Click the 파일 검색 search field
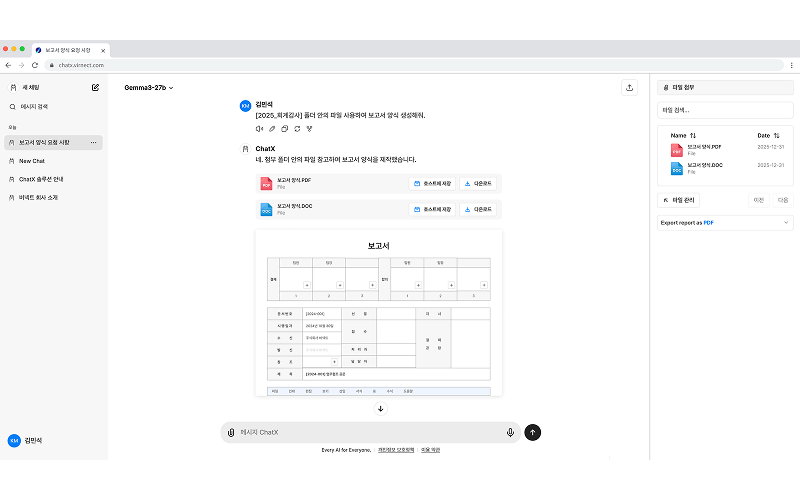 click(x=725, y=110)
